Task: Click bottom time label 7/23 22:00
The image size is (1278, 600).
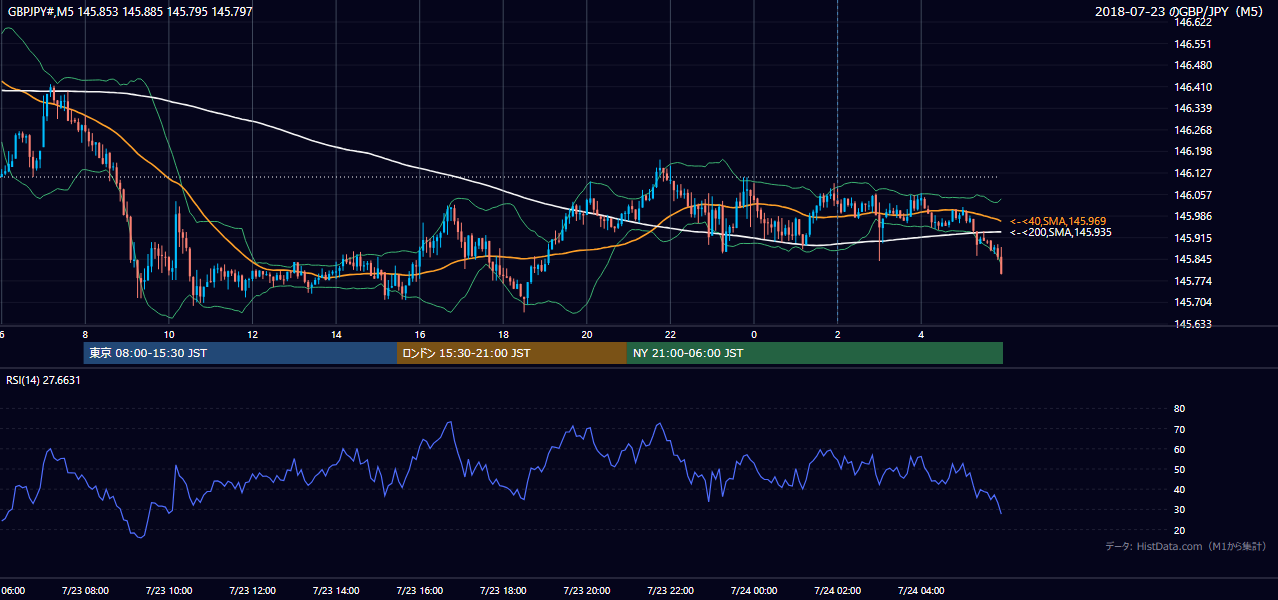Action: tap(670, 591)
